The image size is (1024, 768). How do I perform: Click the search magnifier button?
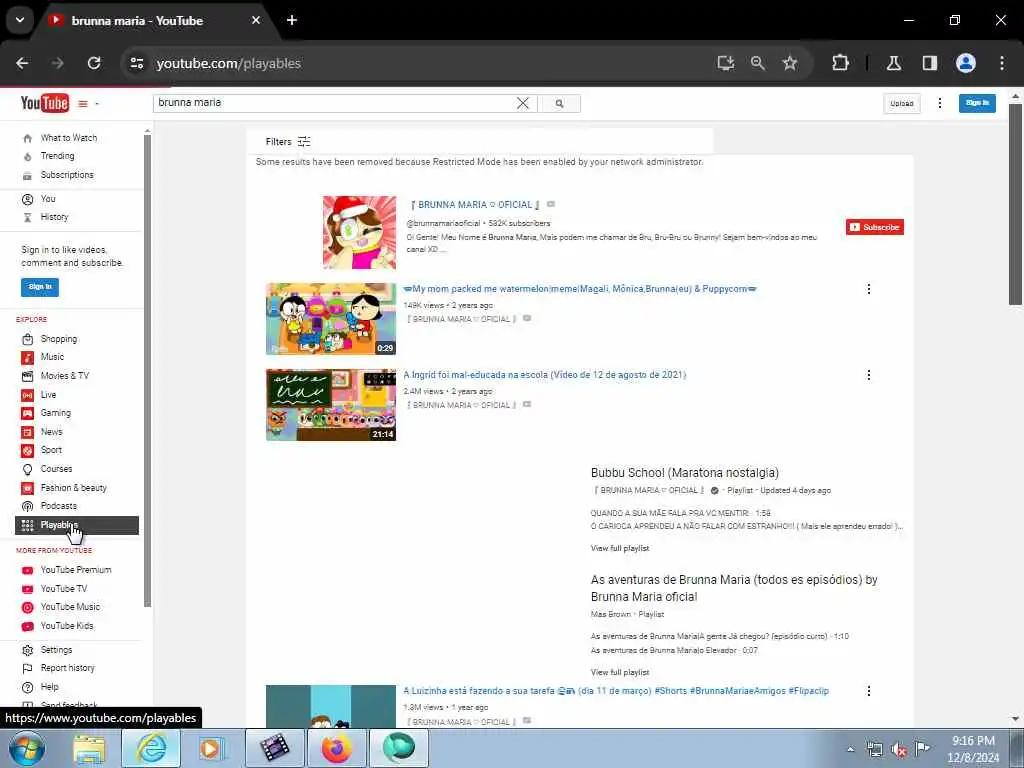(x=559, y=103)
